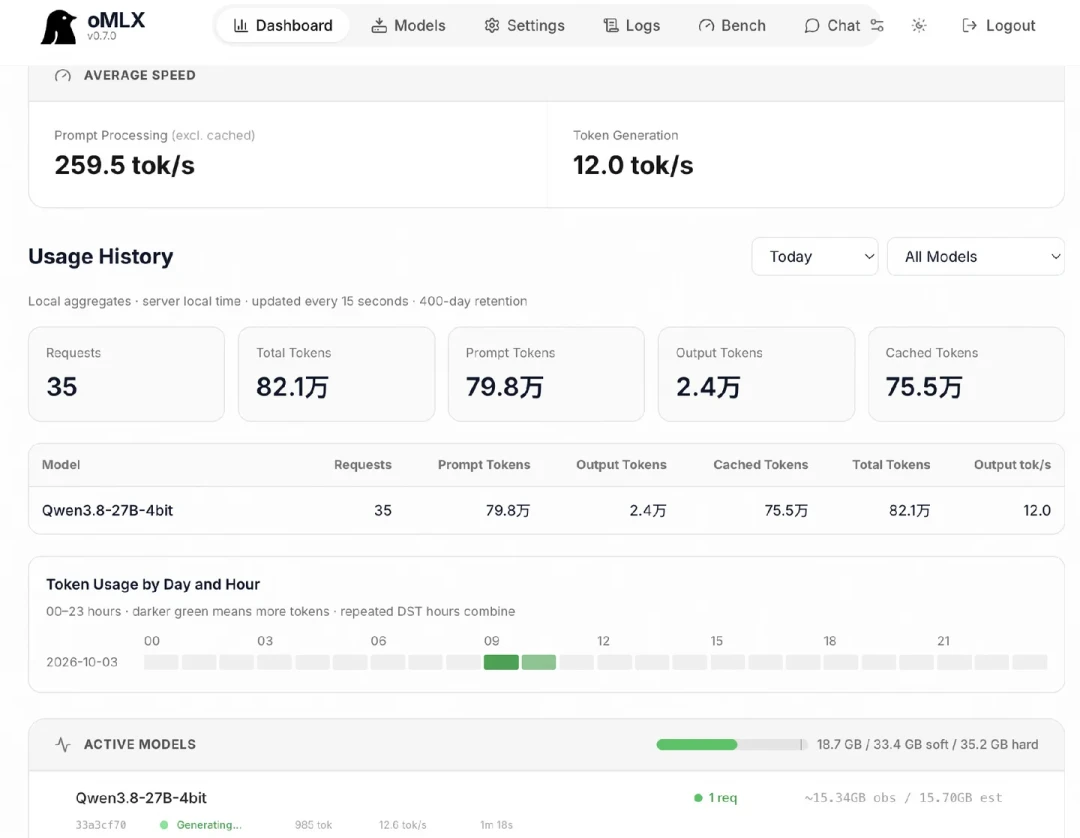The height and width of the screenshot is (838, 1080).
Task: Click the memory usage progress bar
Action: click(x=731, y=744)
